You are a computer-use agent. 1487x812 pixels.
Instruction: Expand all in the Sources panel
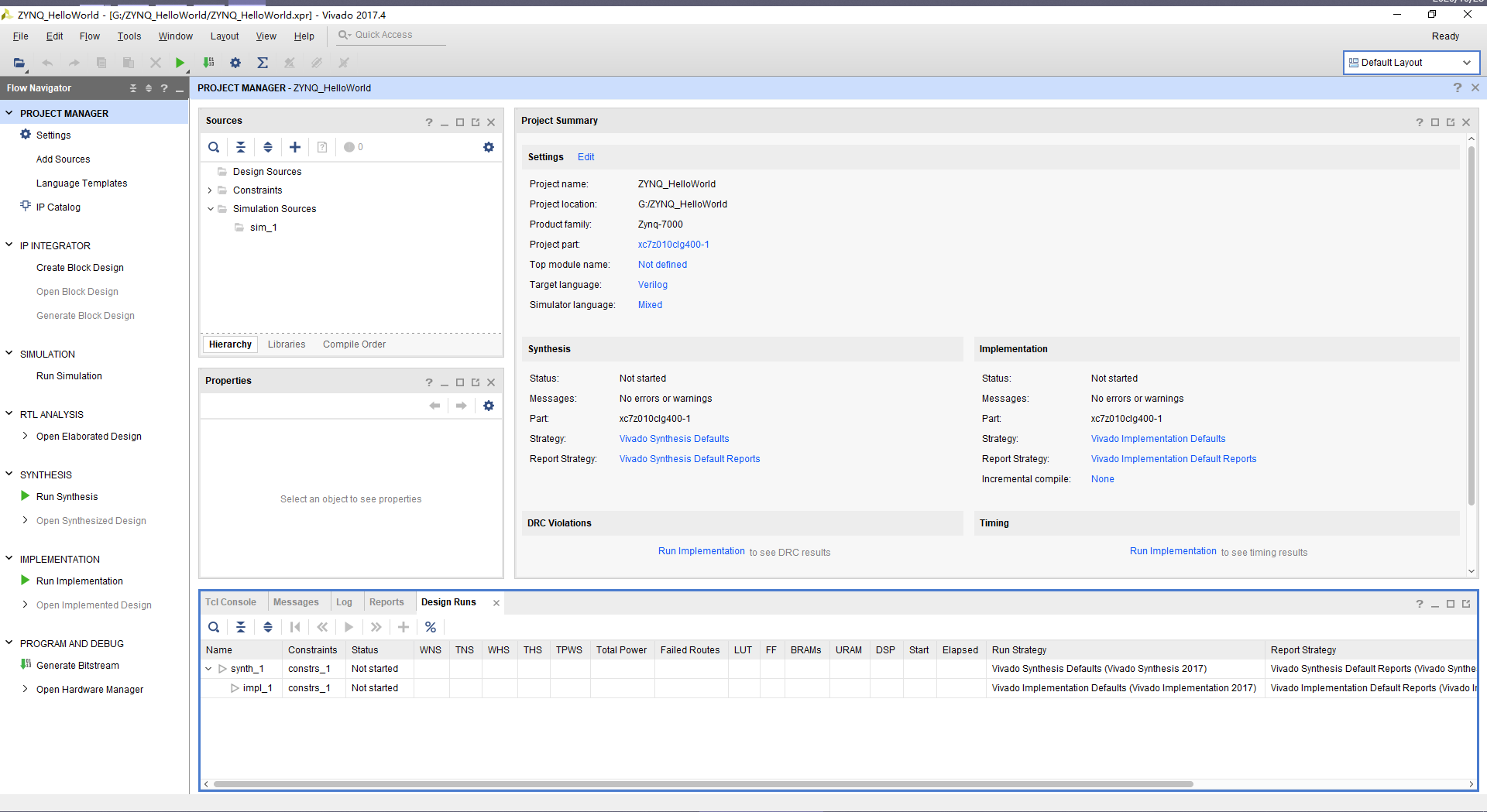268,147
